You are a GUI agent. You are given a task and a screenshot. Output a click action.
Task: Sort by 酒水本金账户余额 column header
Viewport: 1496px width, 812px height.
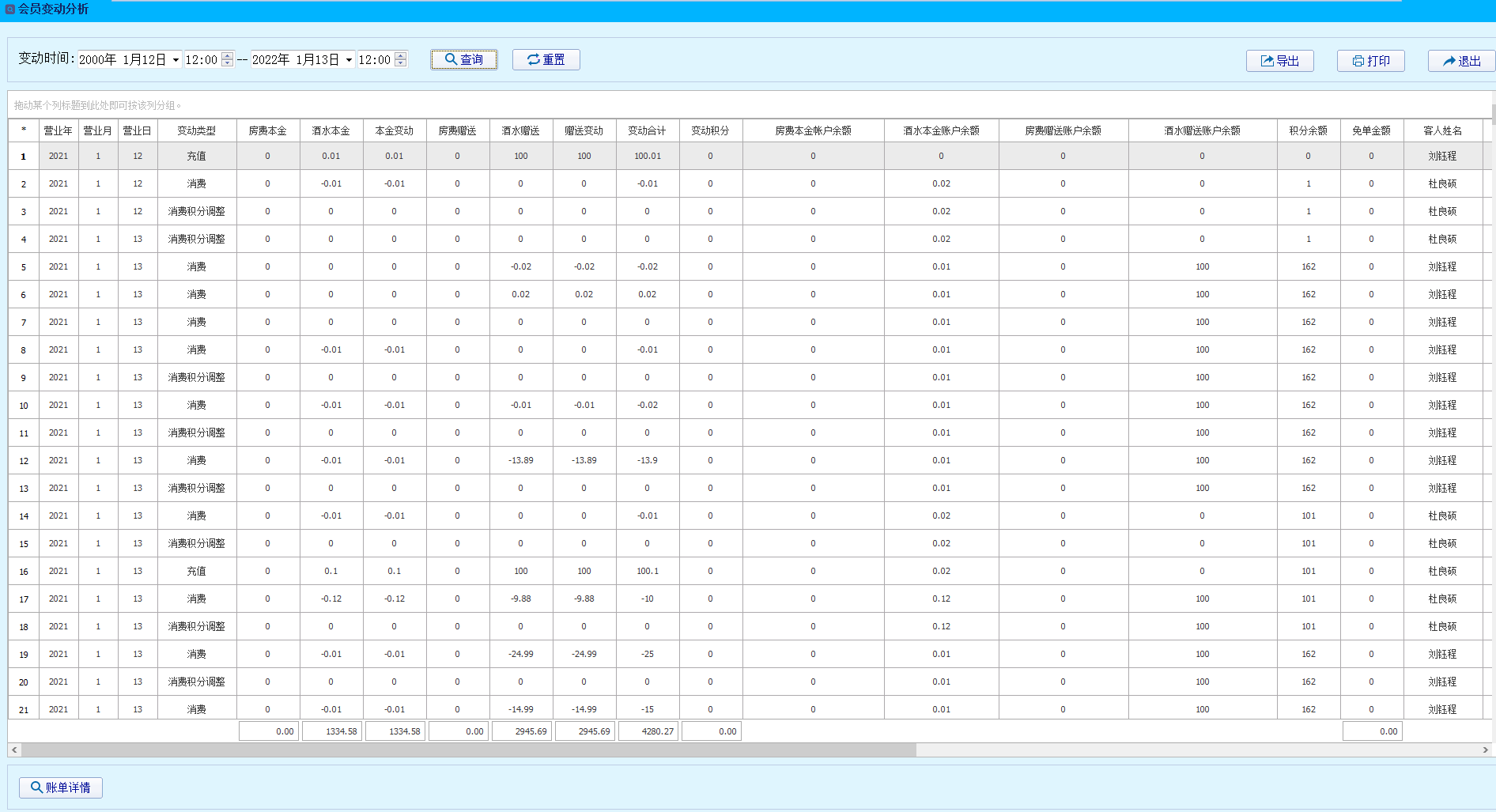[942, 130]
